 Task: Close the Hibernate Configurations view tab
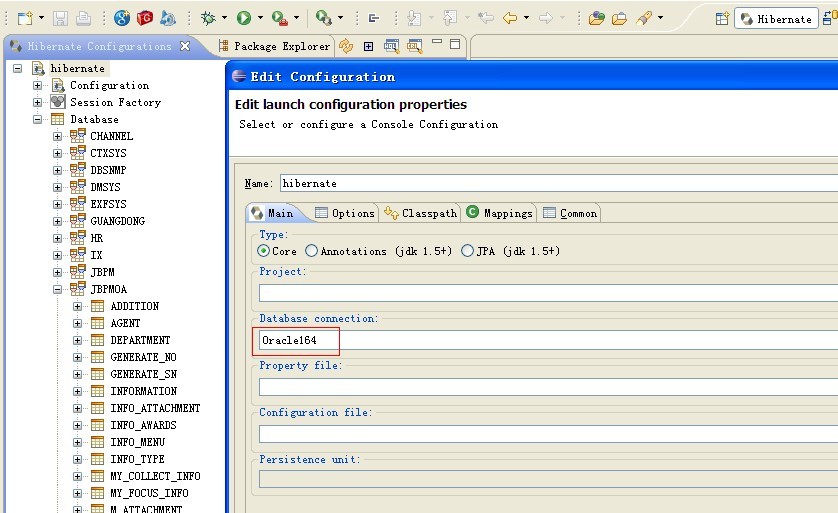point(185,46)
